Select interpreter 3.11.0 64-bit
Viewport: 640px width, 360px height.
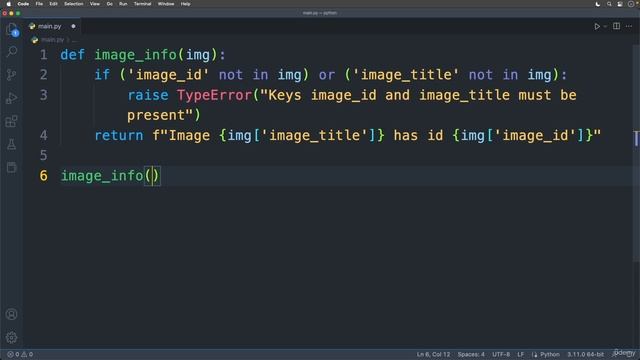[x=585, y=354]
